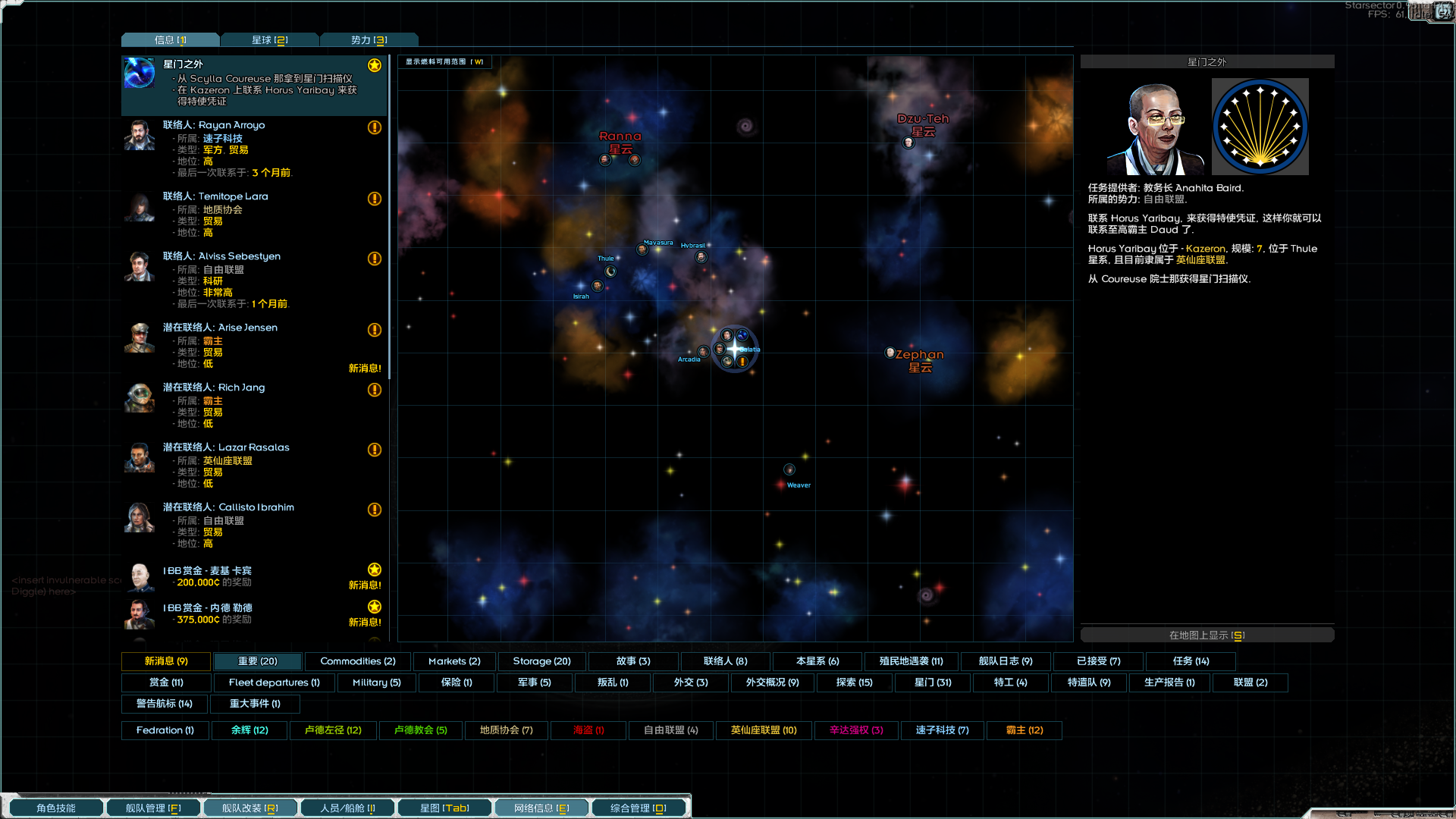
Task: Toggle 重要 (20) filter tag
Action: pos(258,661)
